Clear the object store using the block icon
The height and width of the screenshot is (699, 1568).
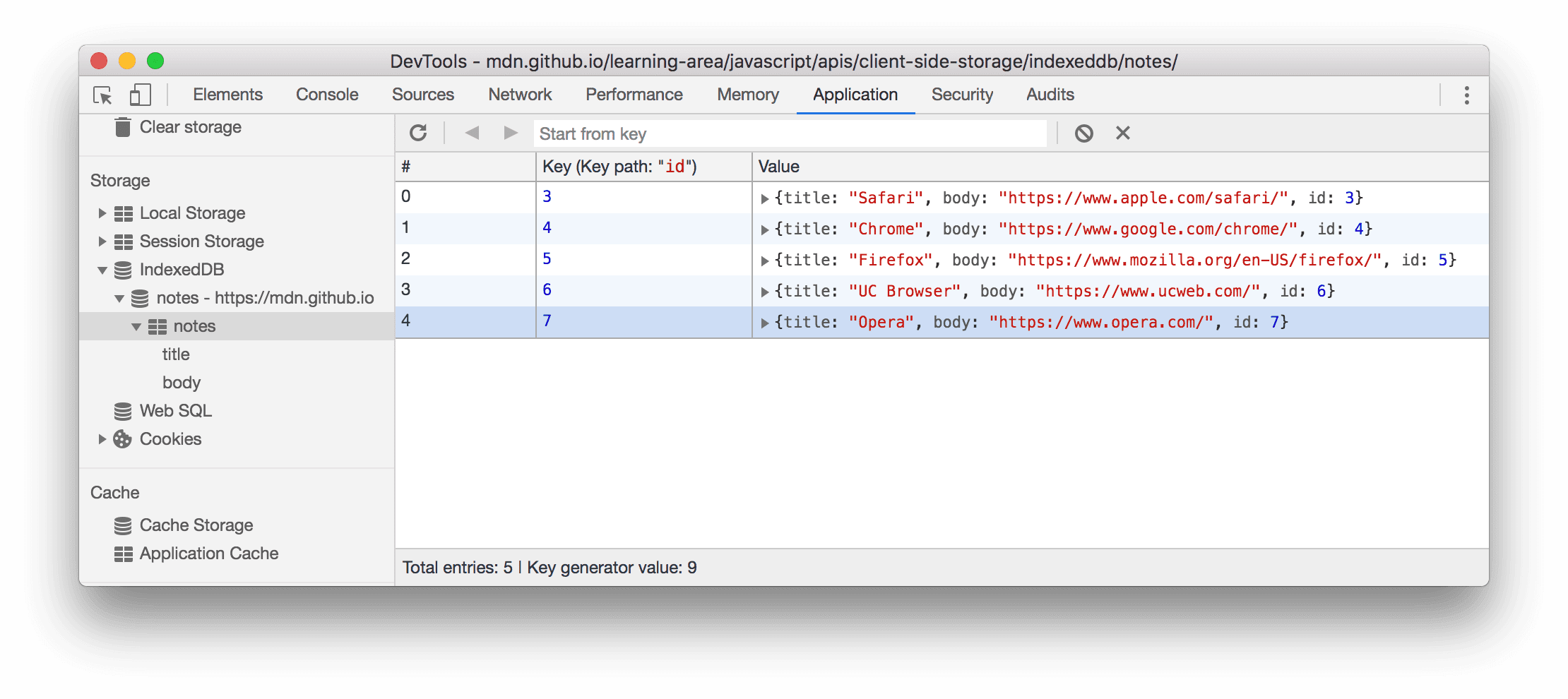(1085, 133)
